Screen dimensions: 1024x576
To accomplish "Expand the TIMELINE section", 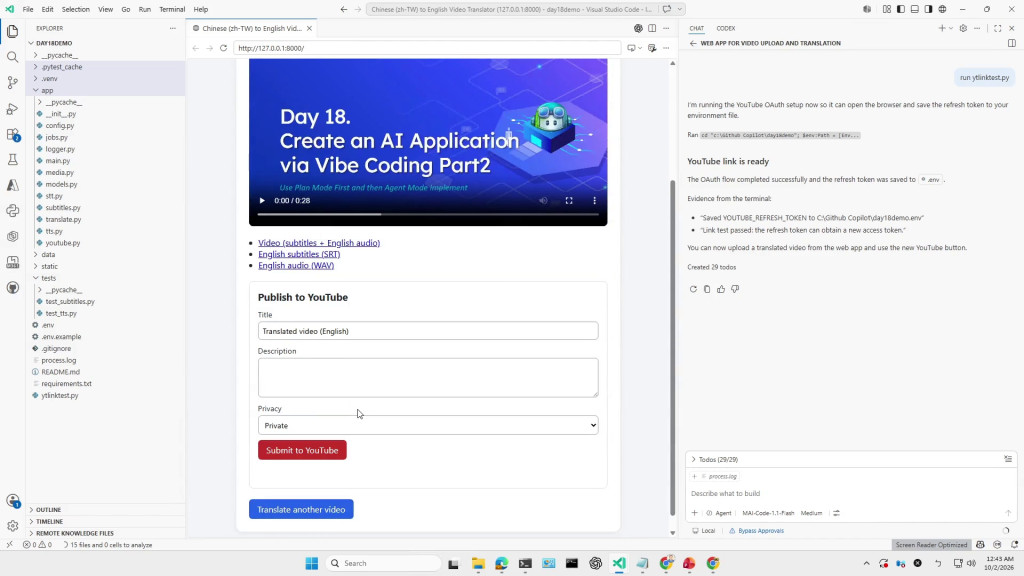I will [50, 521].
